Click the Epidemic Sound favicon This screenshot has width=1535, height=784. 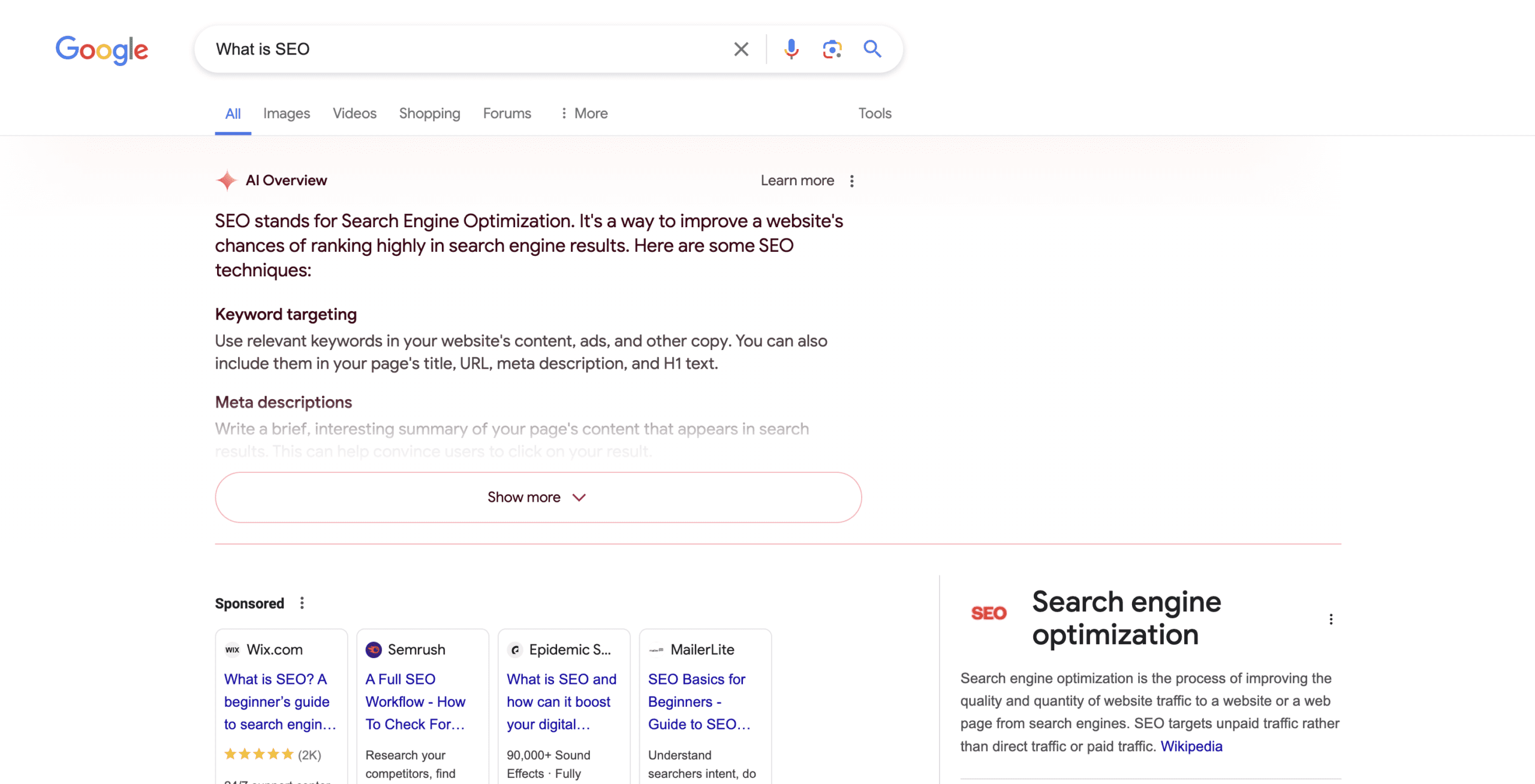pos(514,650)
